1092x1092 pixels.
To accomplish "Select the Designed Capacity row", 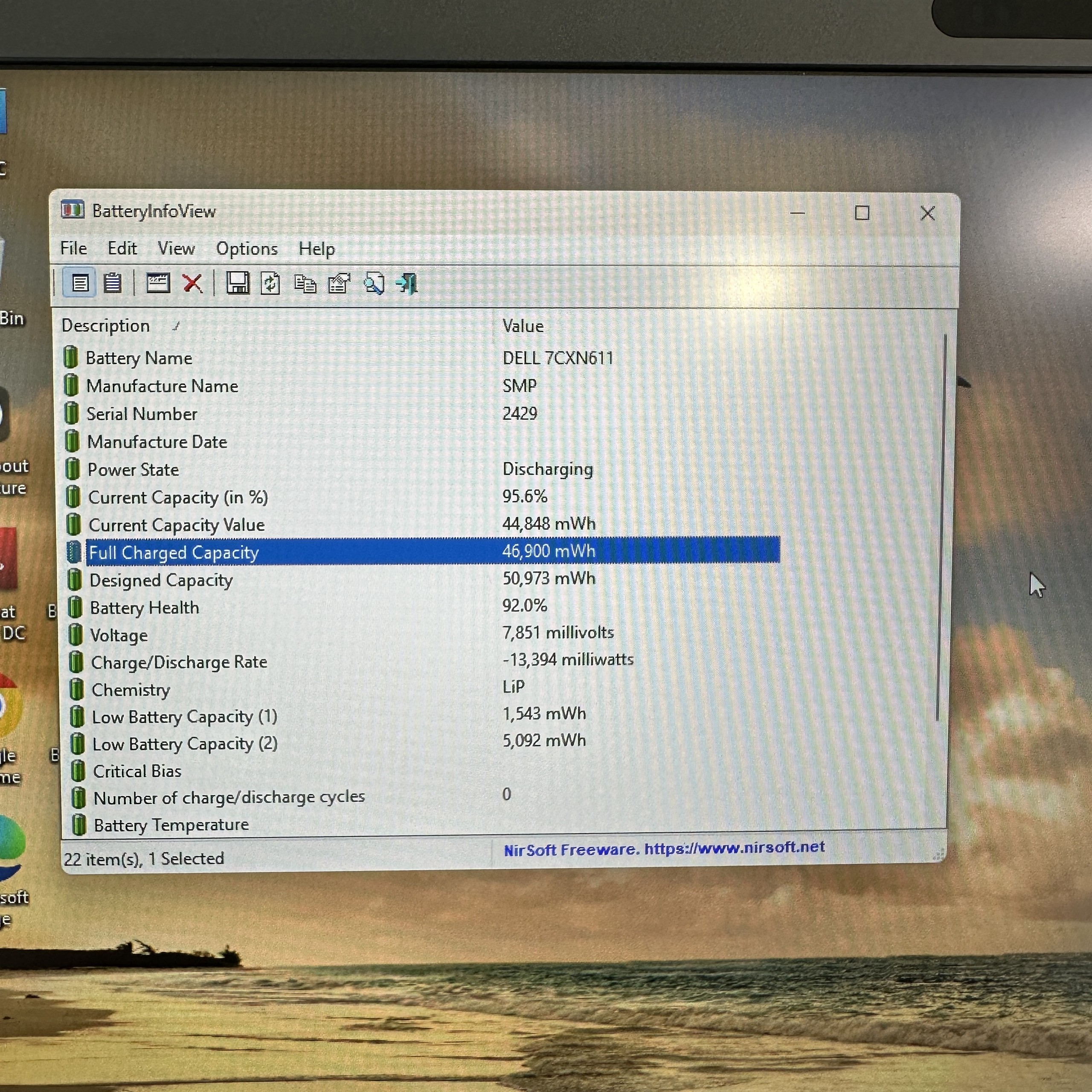I will point(161,580).
